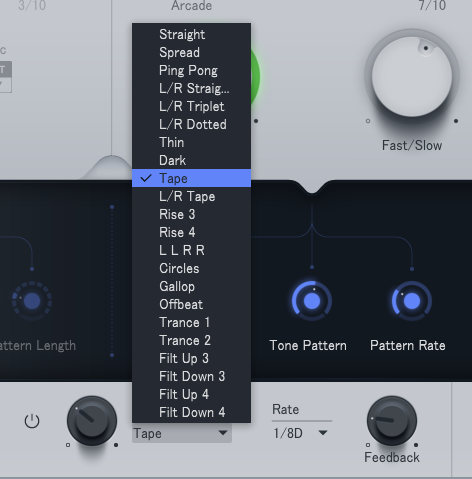Screen dimensions: 472x479
Task: Click the Feedback knob
Action: pos(392,421)
